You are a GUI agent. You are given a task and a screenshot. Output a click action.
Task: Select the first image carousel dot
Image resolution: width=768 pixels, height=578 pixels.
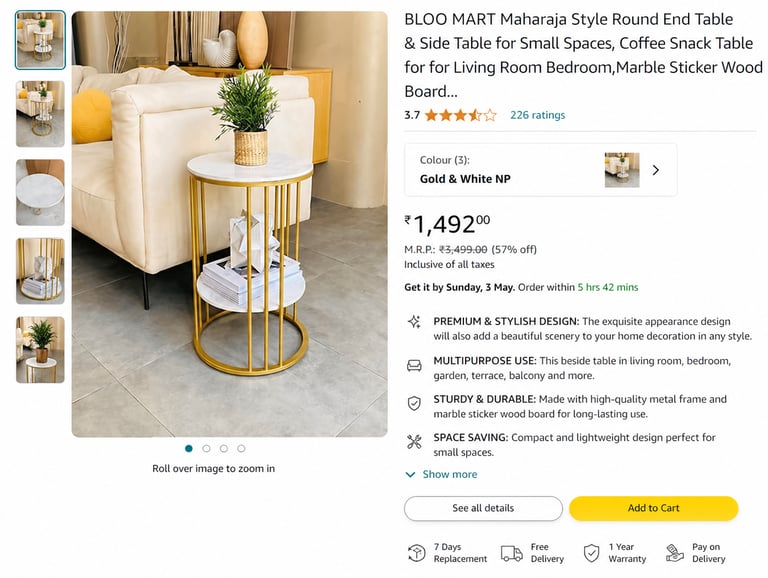pyautogui.click(x=189, y=449)
